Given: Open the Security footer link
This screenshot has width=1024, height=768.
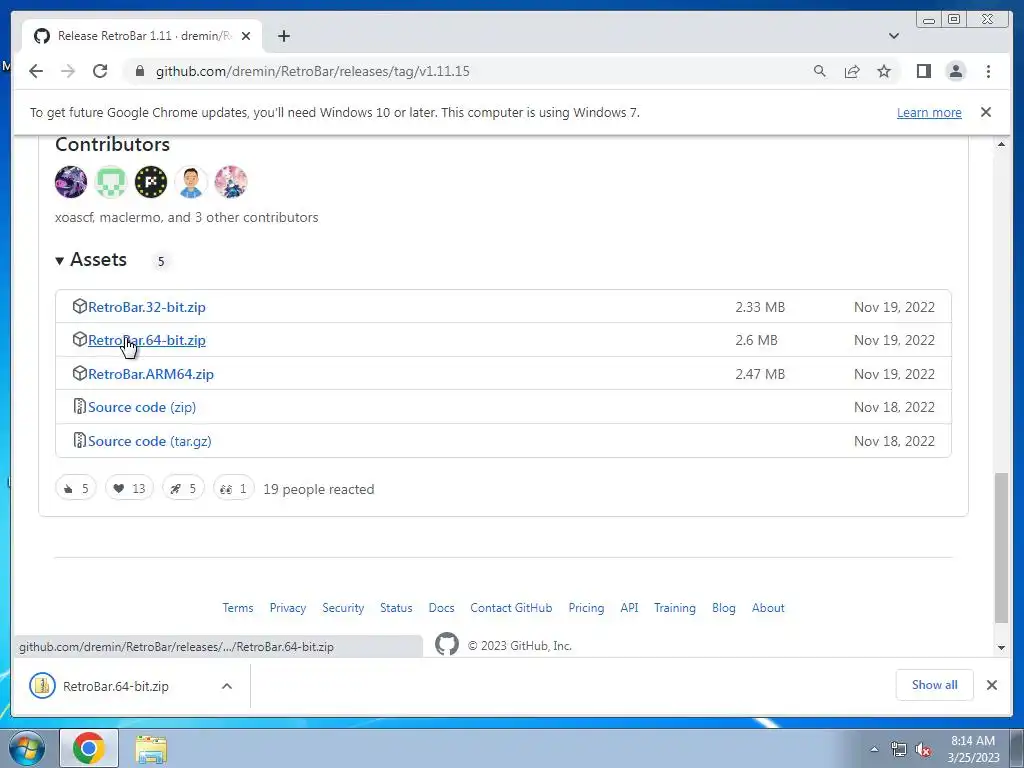Looking at the screenshot, I should pyautogui.click(x=343, y=608).
